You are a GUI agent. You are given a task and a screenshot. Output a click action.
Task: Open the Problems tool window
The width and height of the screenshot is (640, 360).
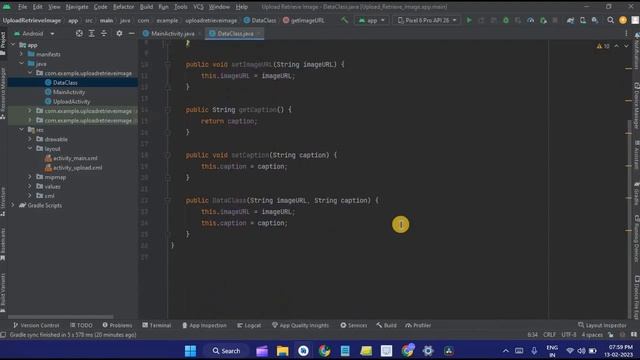click(x=117, y=325)
